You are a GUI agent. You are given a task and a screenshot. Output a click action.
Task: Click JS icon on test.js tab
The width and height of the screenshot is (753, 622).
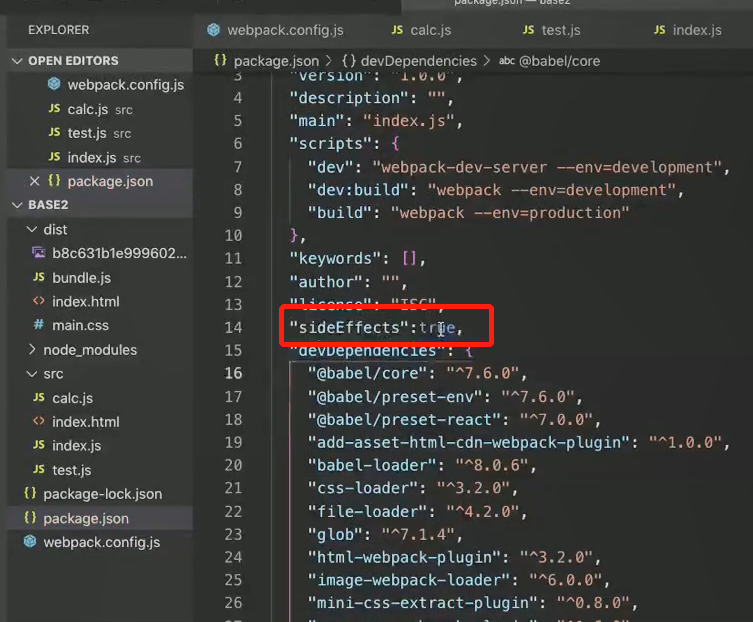tap(528, 30)
